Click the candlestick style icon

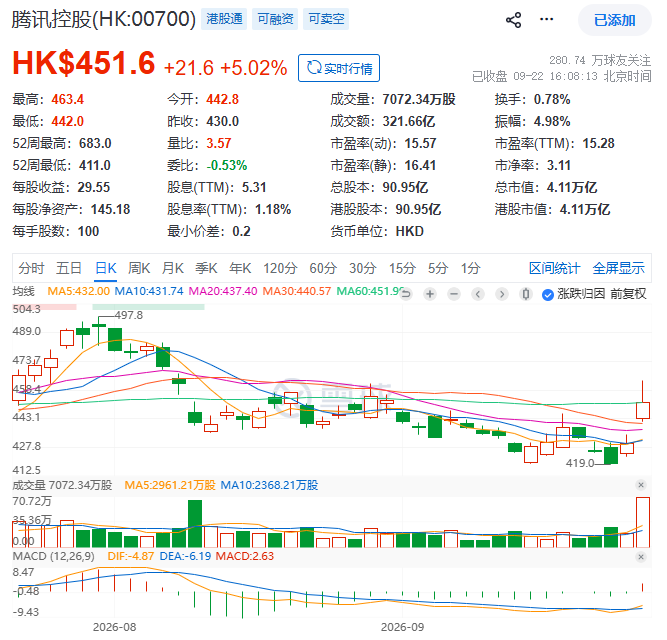point(526,294)
